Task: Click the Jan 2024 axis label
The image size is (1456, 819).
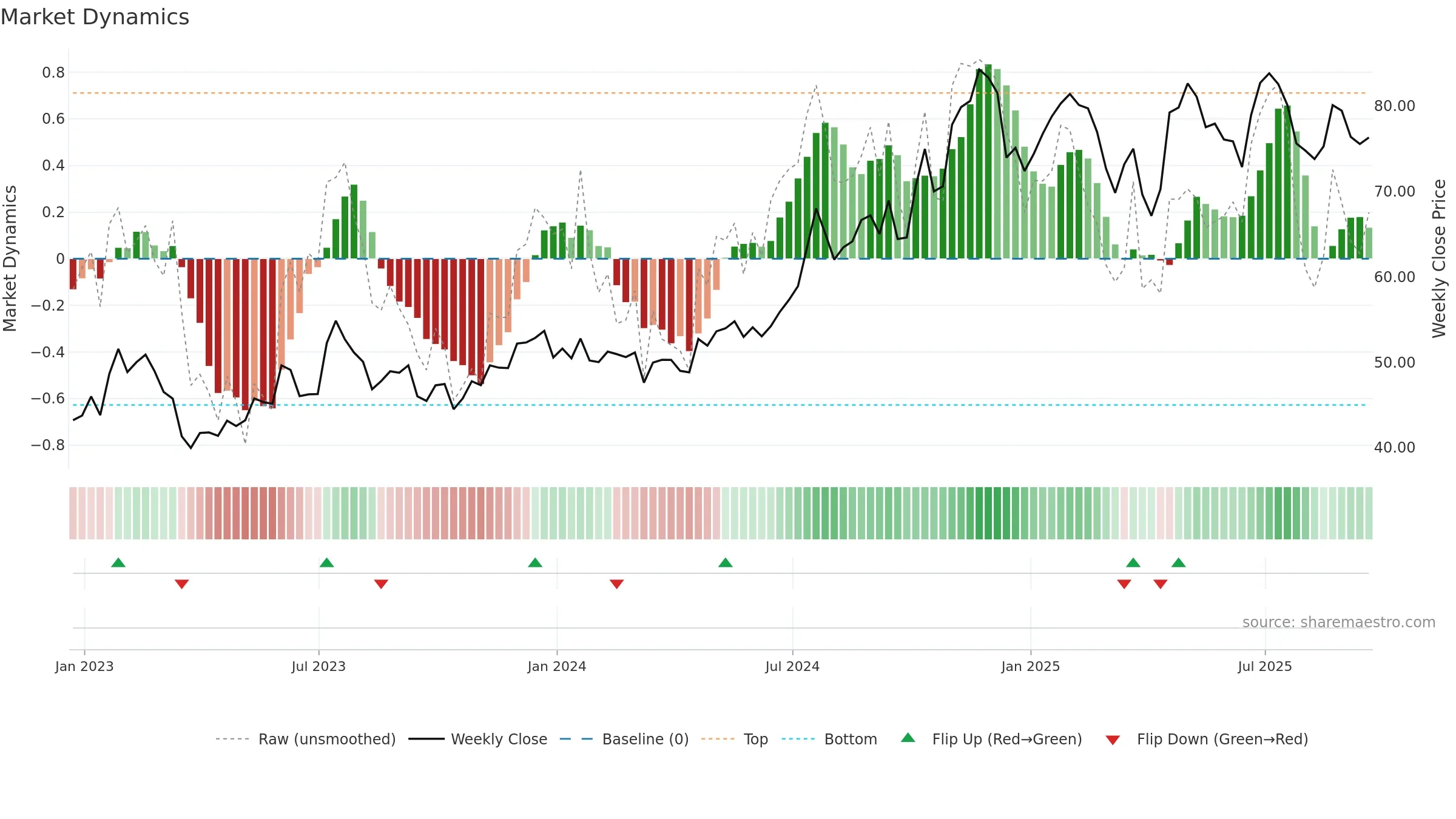Action: point(557,666)
